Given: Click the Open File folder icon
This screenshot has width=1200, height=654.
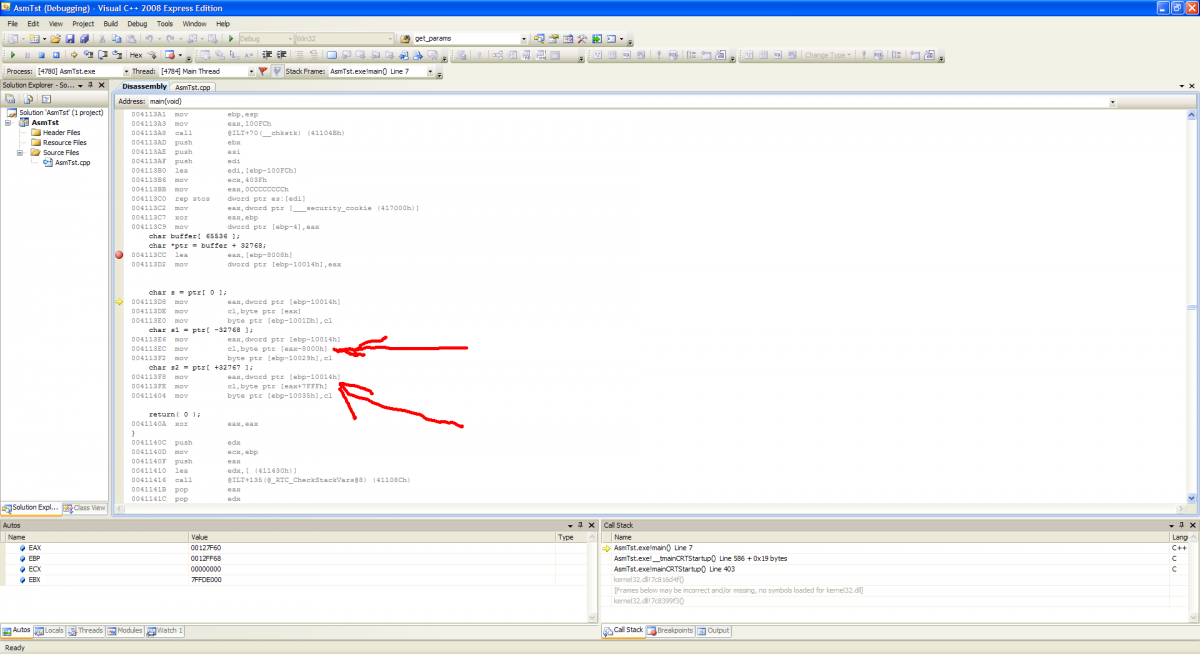Looking at the screenshot, I should (56, 39).
